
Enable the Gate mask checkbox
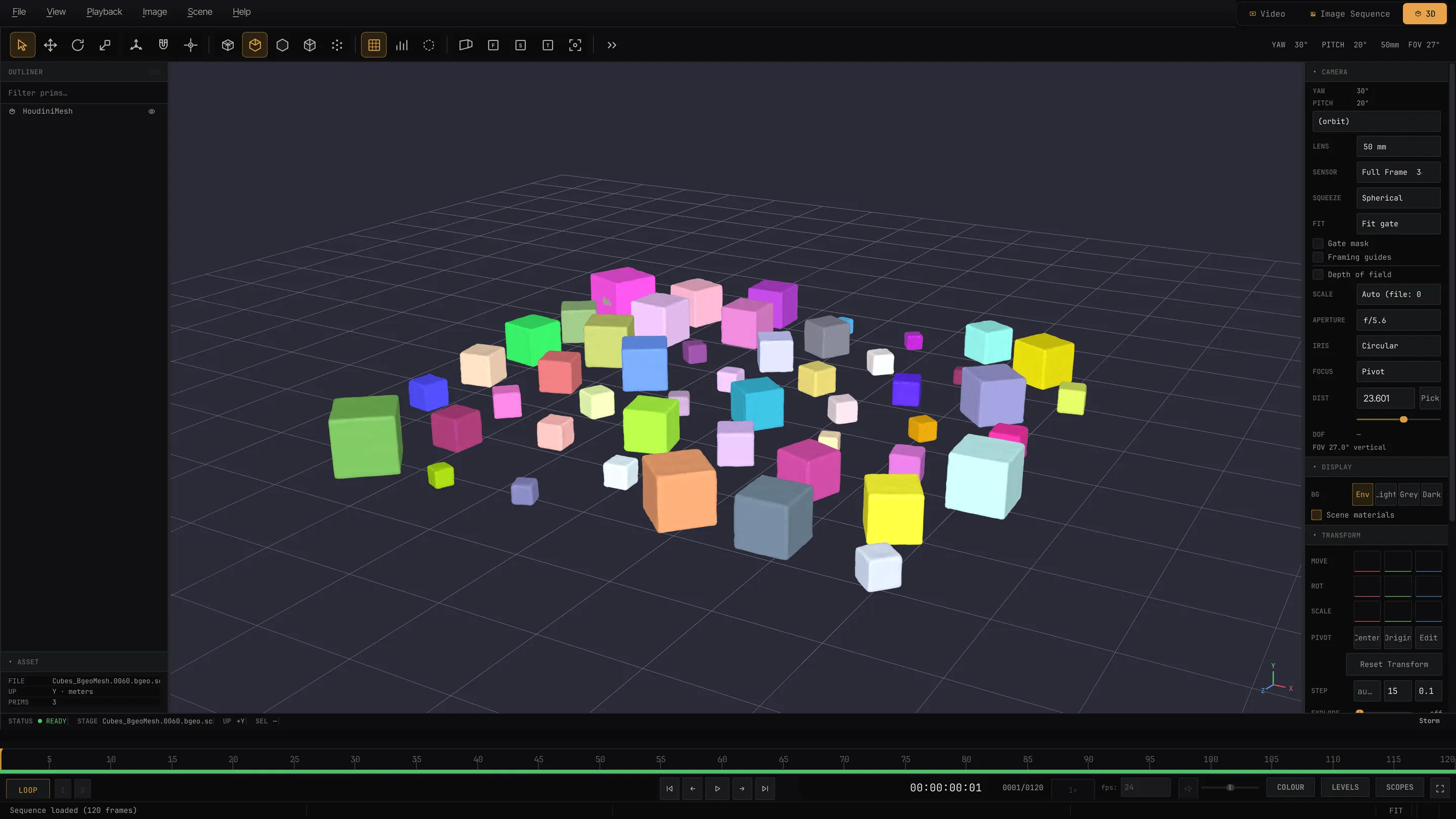click(x=1318, y=244)
